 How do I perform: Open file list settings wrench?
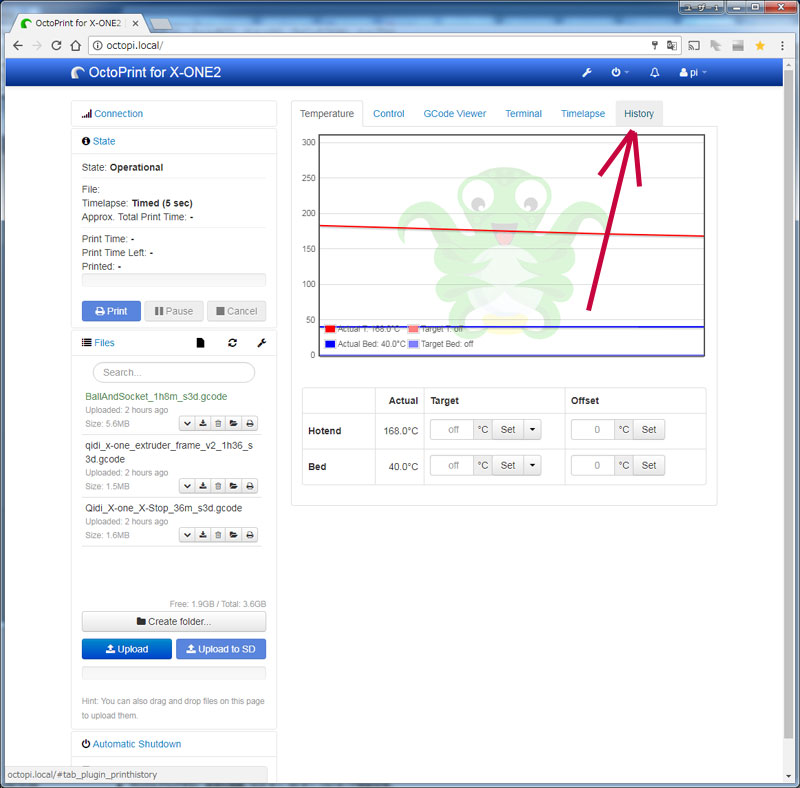[262, 343]
